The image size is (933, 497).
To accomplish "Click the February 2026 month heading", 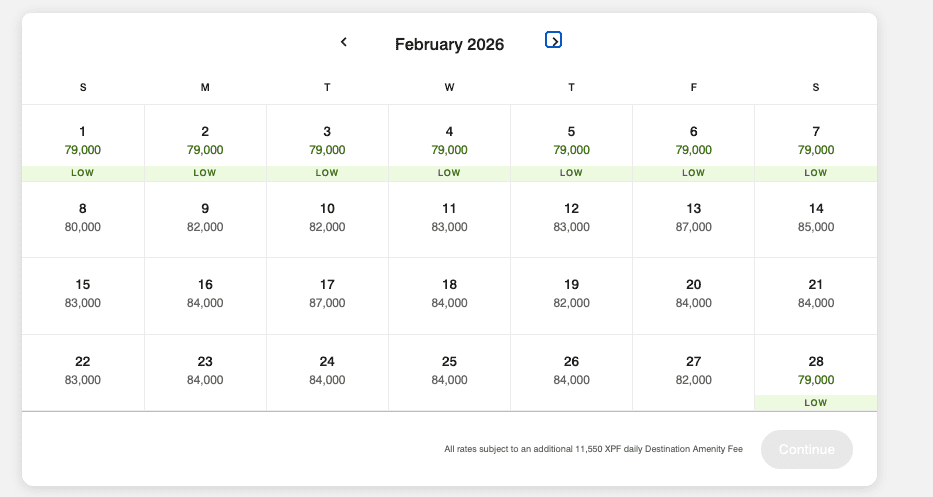I will [x=449, y=44].
